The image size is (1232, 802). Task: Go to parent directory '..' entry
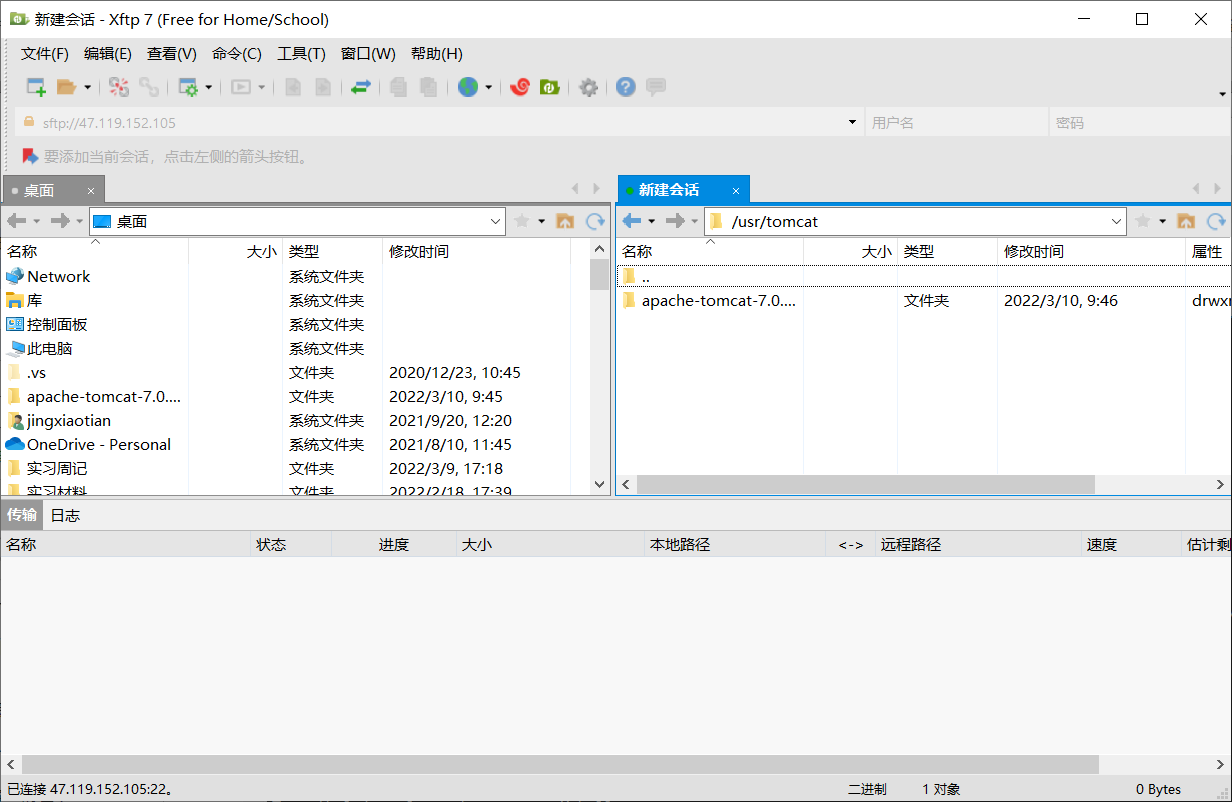646,277
